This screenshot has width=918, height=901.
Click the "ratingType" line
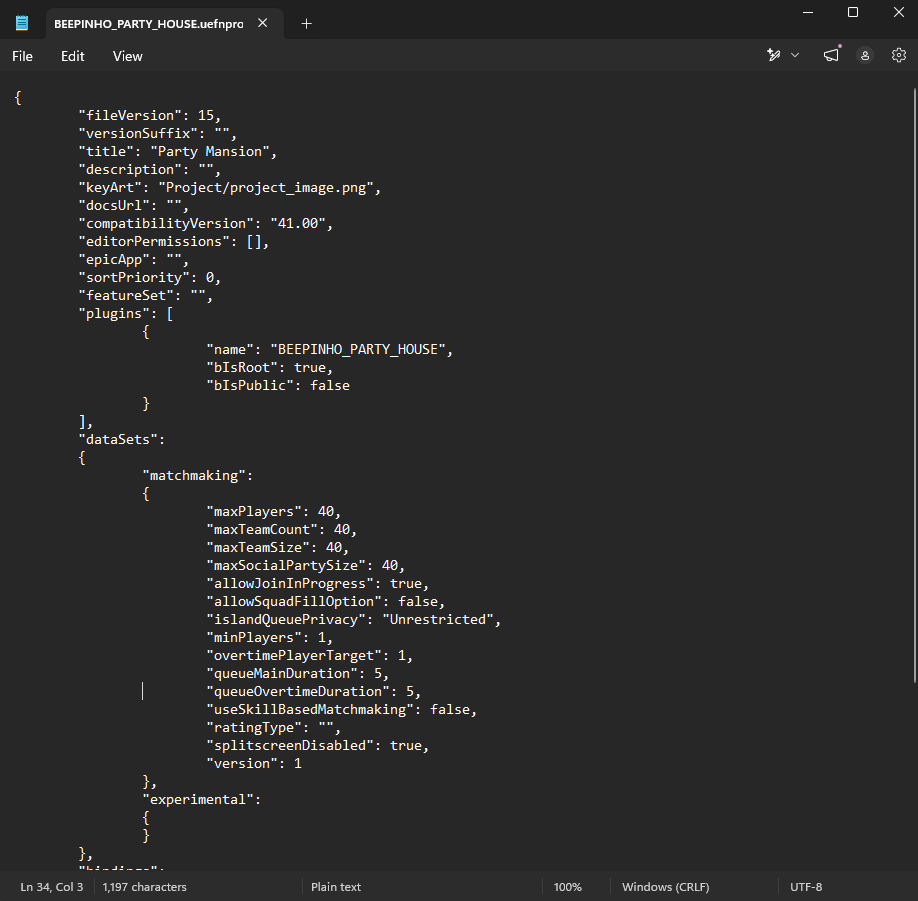[273, 728]
